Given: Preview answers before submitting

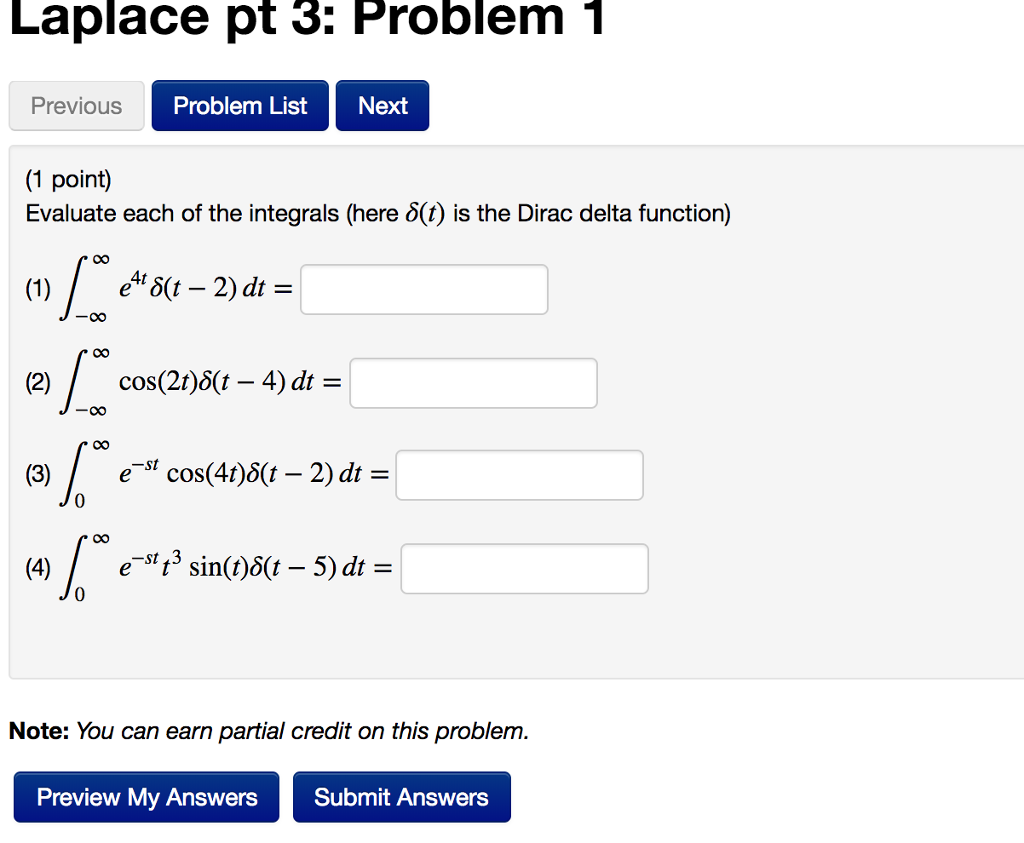Looking at the screenshot, I should (x=145, y=797).
